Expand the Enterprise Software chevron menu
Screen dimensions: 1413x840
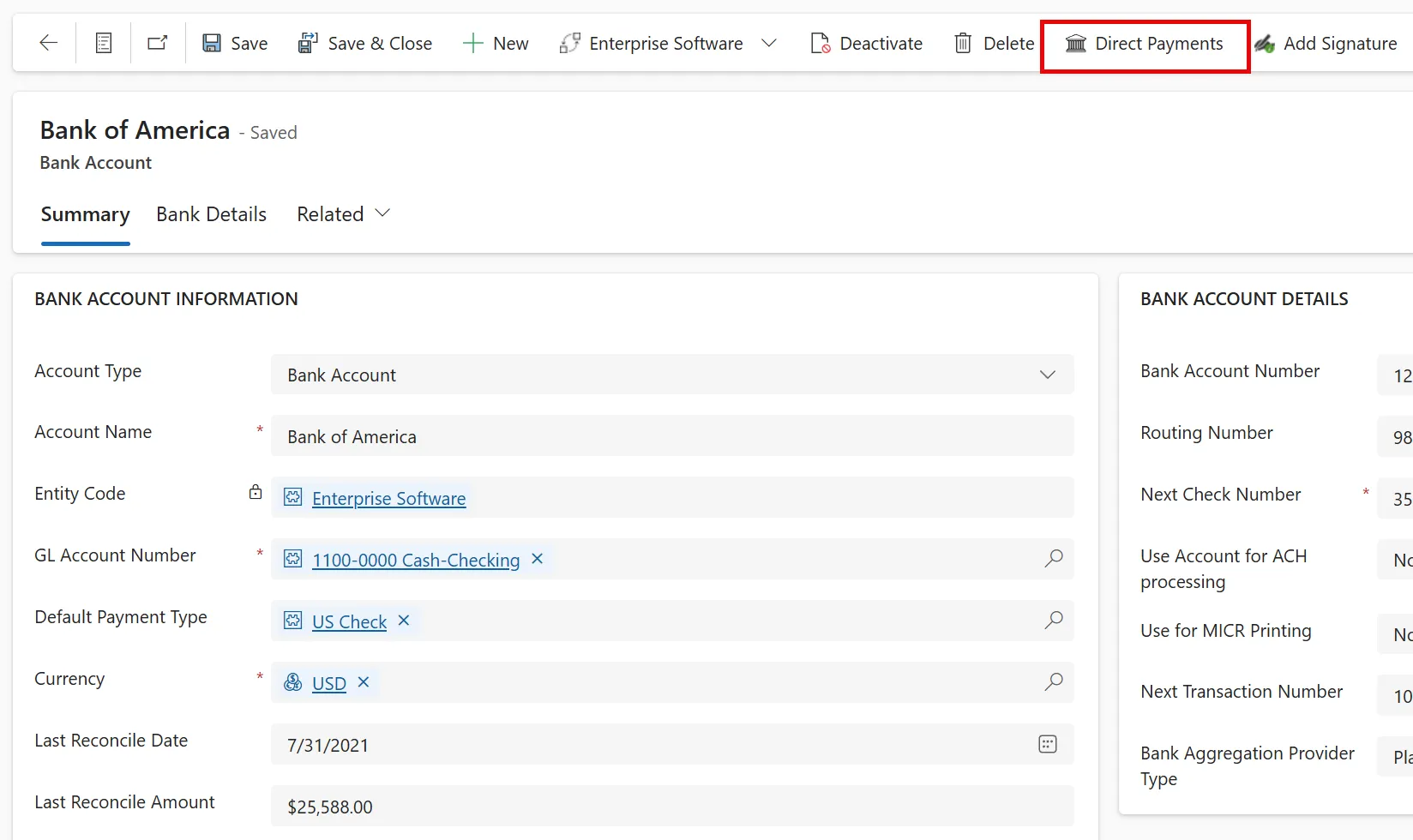tap(769, 43)
